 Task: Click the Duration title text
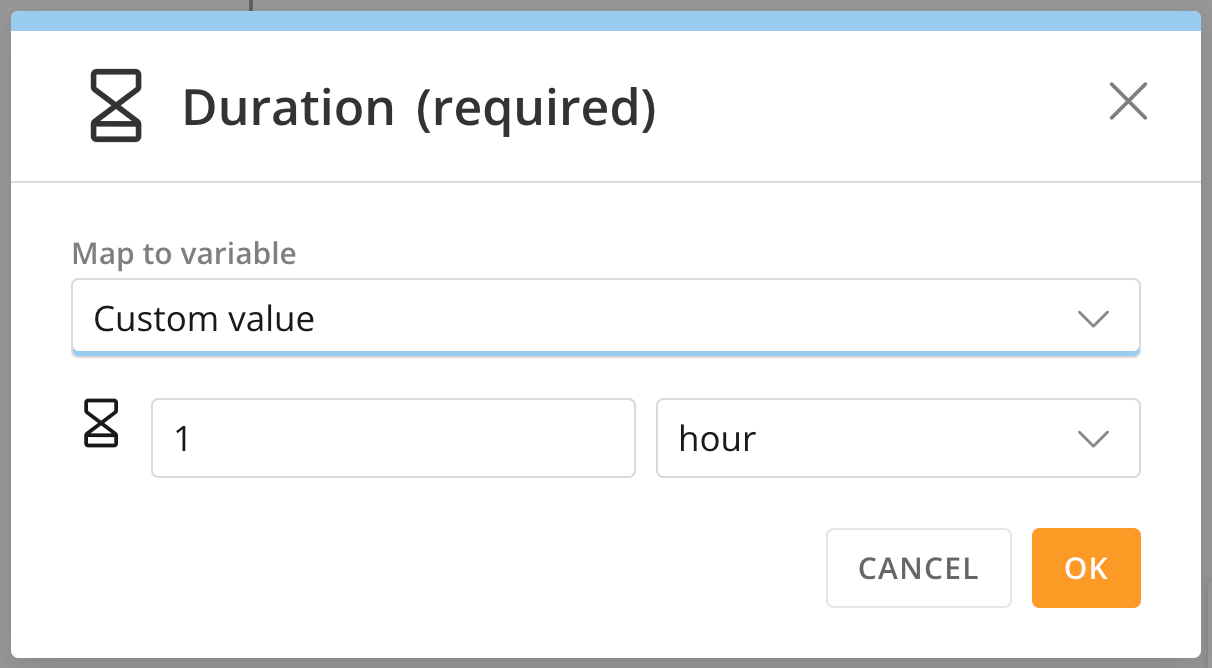tap(289, 107)
